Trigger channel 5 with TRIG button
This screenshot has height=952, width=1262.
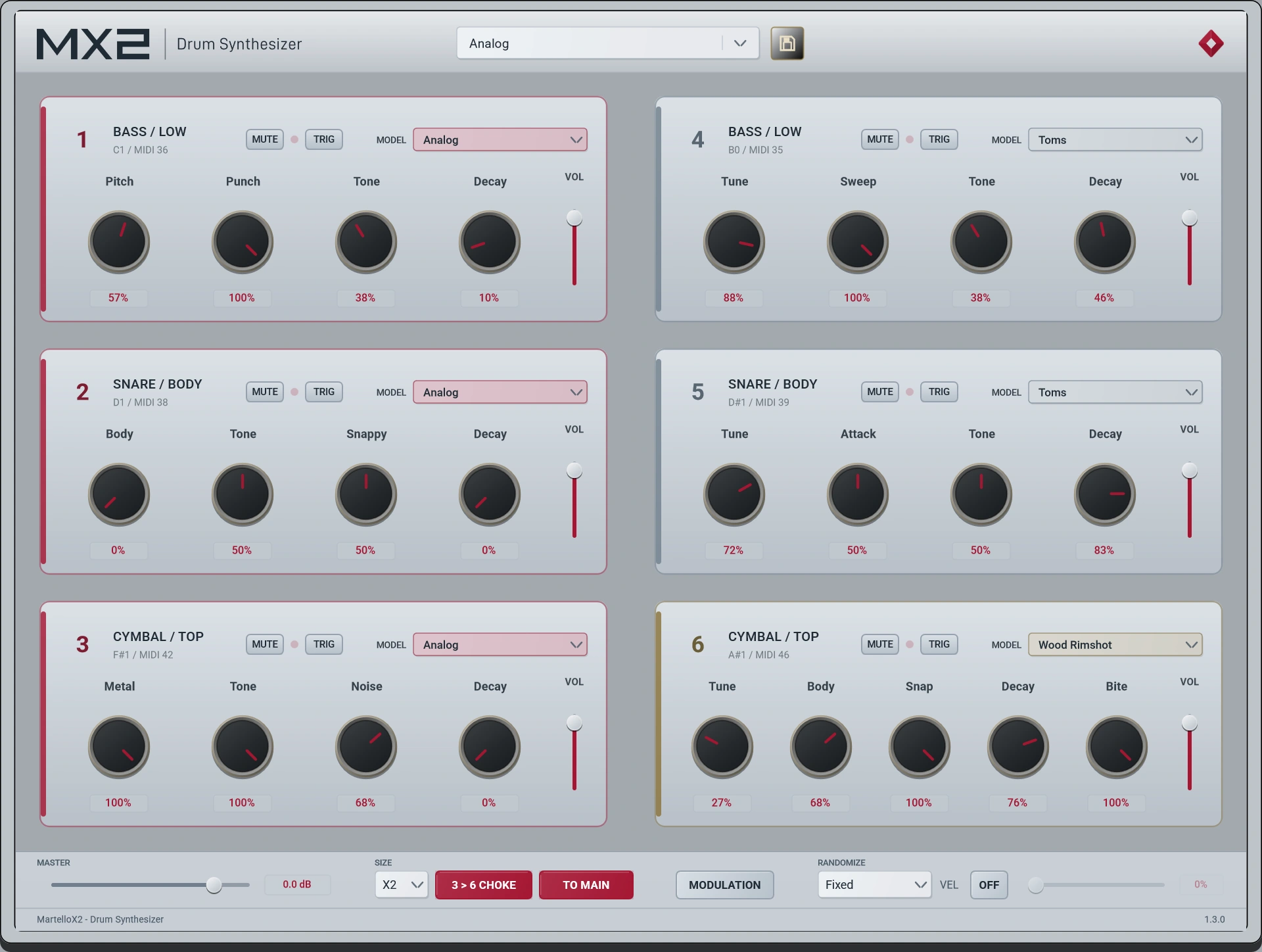[x=939, y=392]
